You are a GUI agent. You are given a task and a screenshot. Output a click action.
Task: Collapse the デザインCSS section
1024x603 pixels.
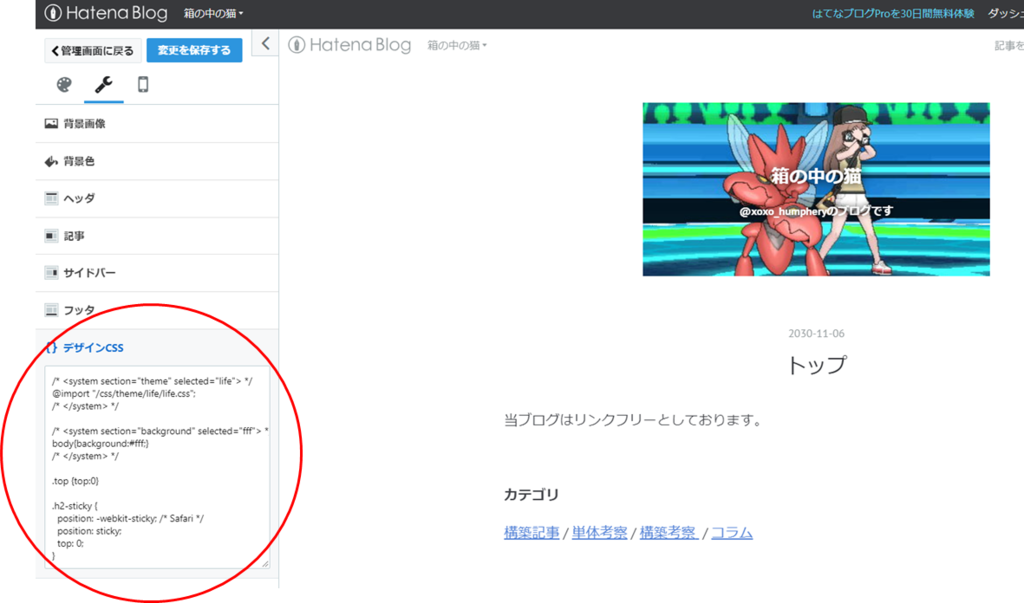click(x=157, y=348)
